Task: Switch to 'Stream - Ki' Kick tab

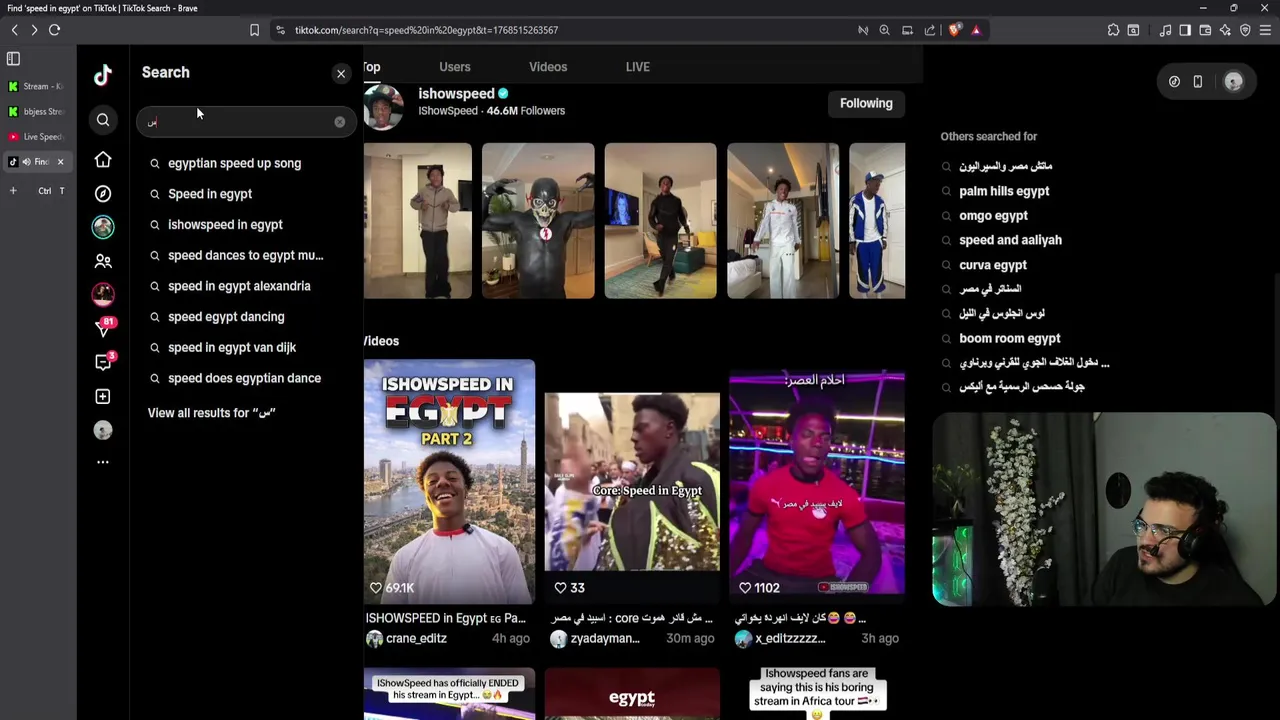Action: pos(36,86)
